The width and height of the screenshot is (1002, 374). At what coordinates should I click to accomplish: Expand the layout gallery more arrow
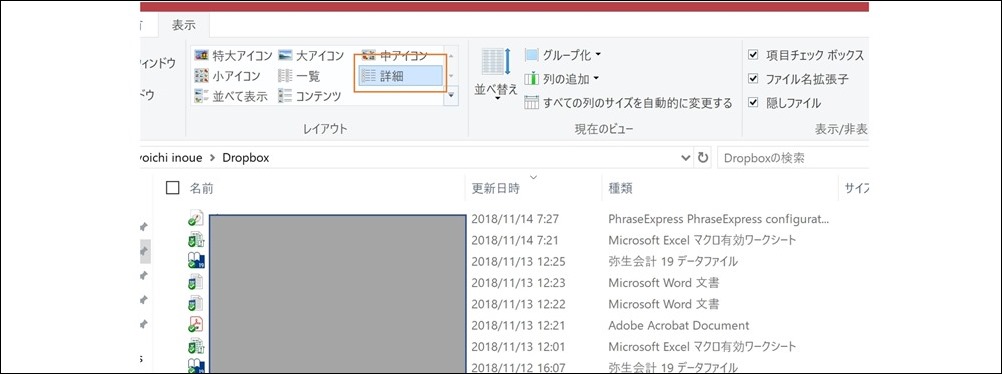point(452,96)
